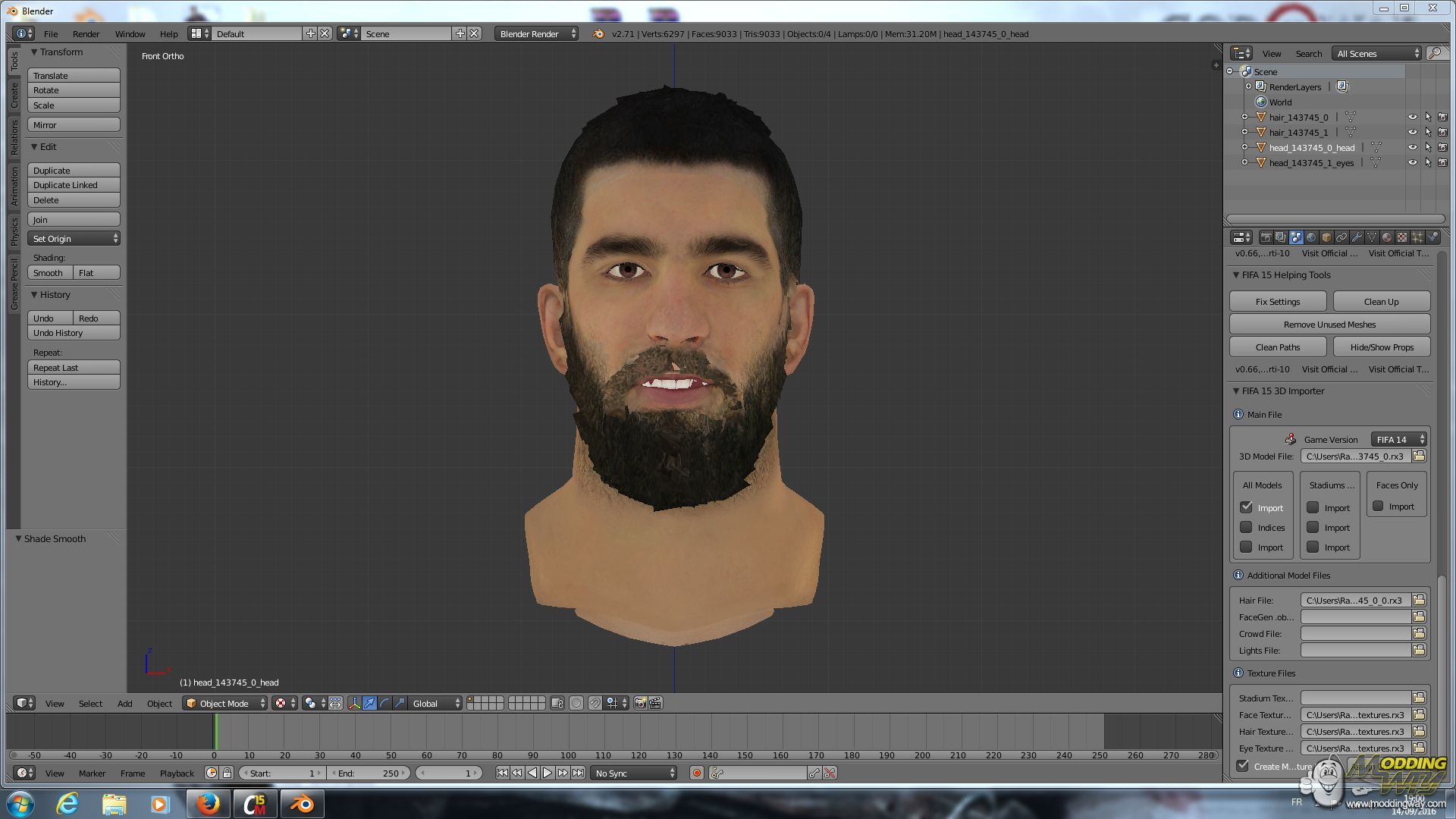Open the Render menu

86,34
